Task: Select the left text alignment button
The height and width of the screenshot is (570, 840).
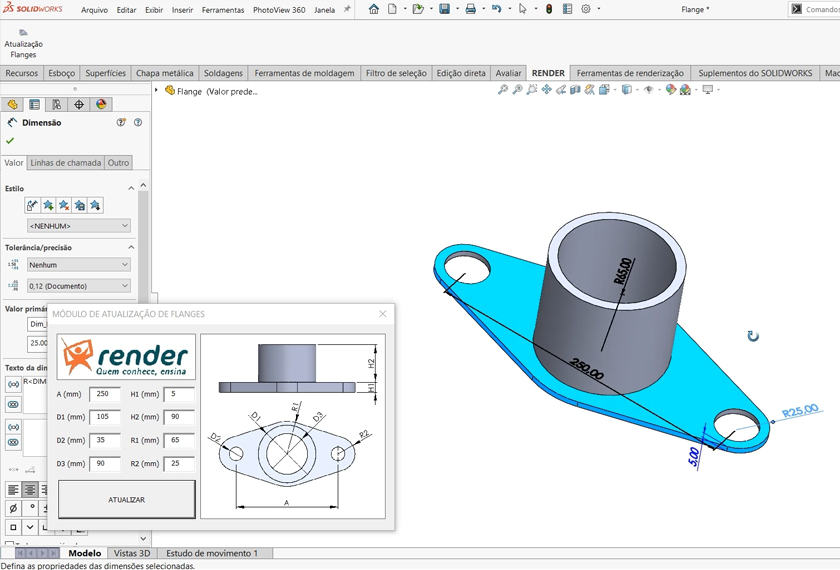Action: [x=13, y=490]
